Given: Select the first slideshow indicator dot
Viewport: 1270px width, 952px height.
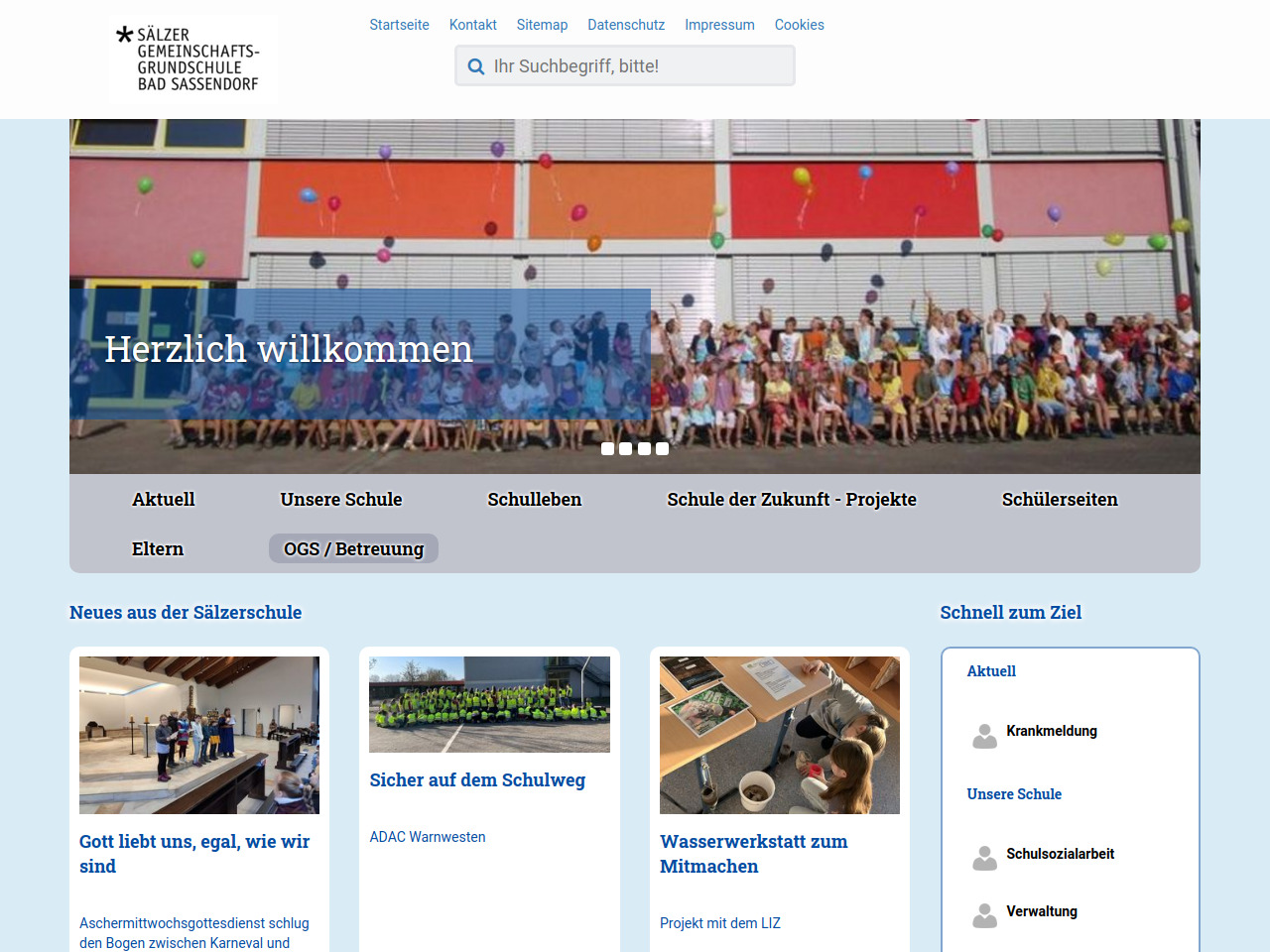Looking at the screenshot, I should 607,449.
